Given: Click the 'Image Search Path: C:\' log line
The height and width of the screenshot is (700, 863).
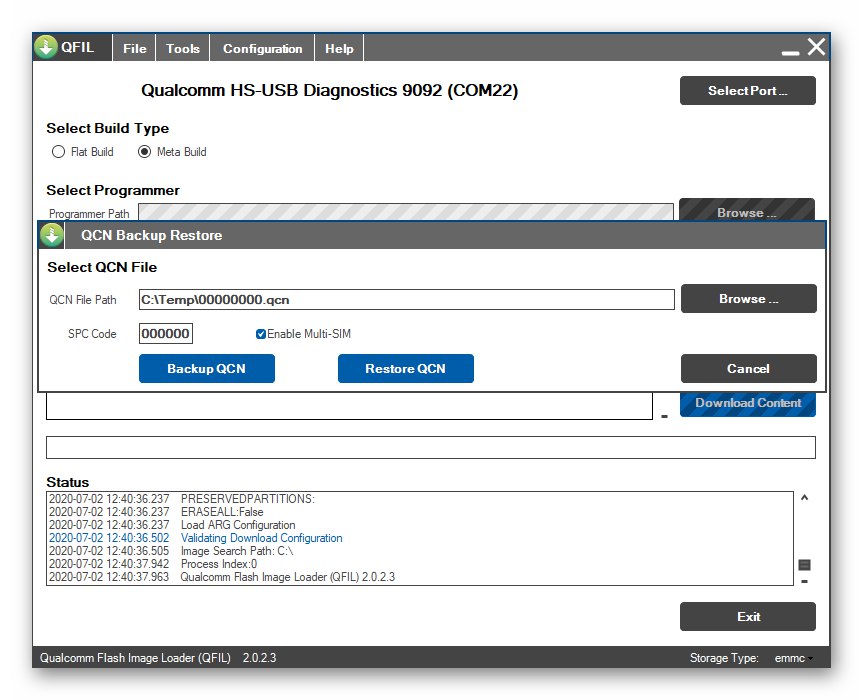Looking at the screenshot, I should (x=237, y=551).
